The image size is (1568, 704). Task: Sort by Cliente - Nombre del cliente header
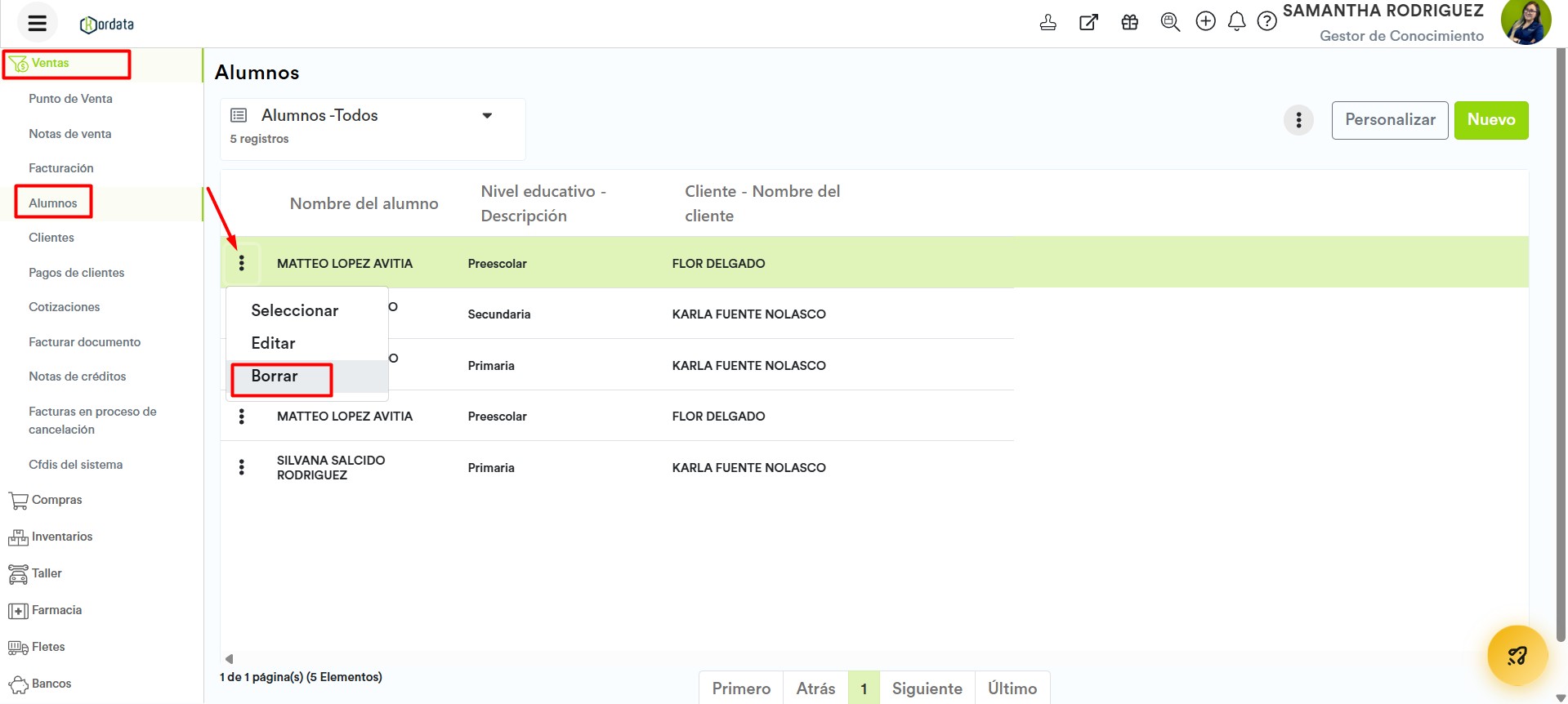(x=762, y=203)
